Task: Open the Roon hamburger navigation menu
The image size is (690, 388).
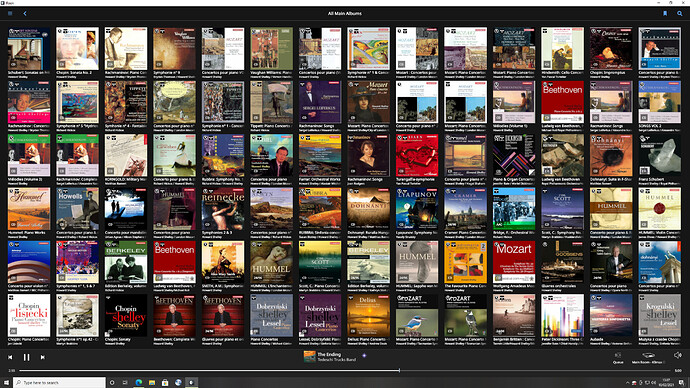Action: 10,13
